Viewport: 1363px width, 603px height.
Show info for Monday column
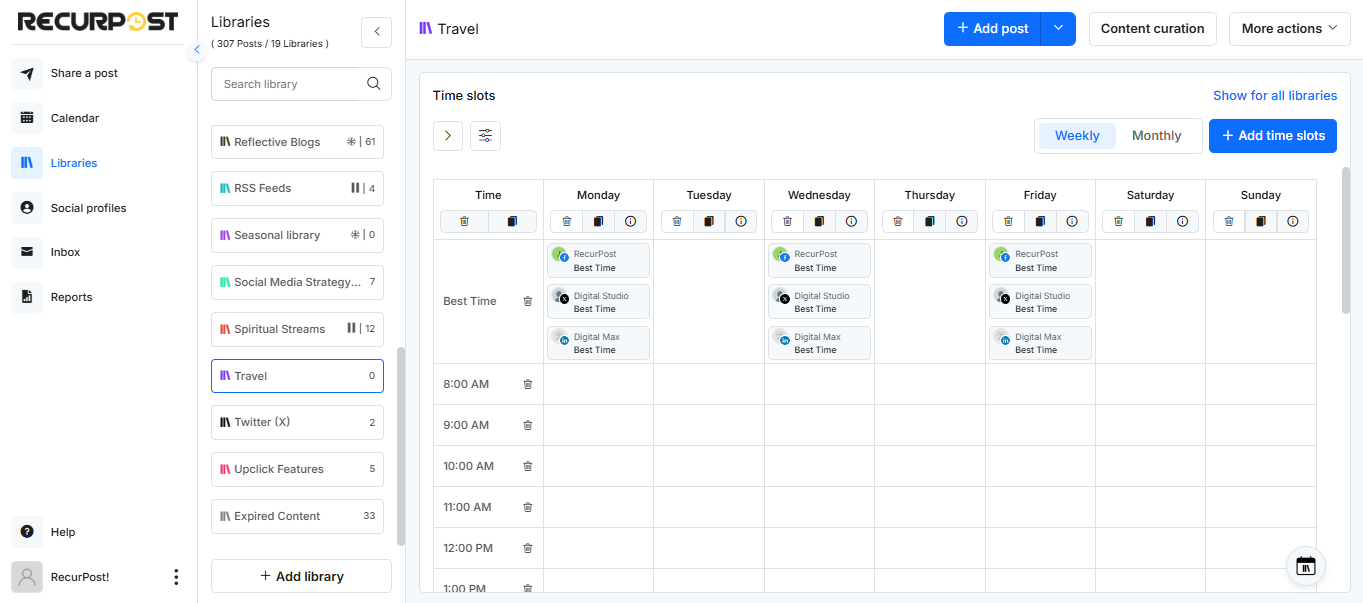[x=631, y=221]
